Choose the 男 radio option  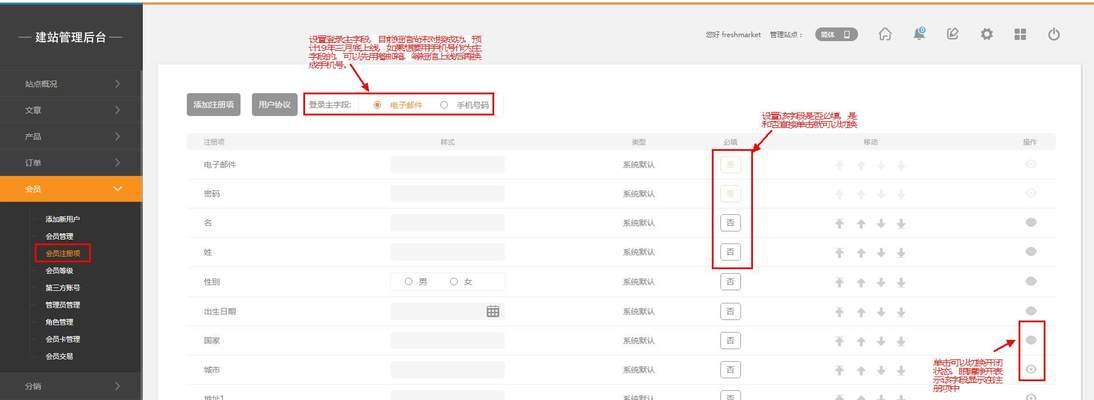click(409, 282)
